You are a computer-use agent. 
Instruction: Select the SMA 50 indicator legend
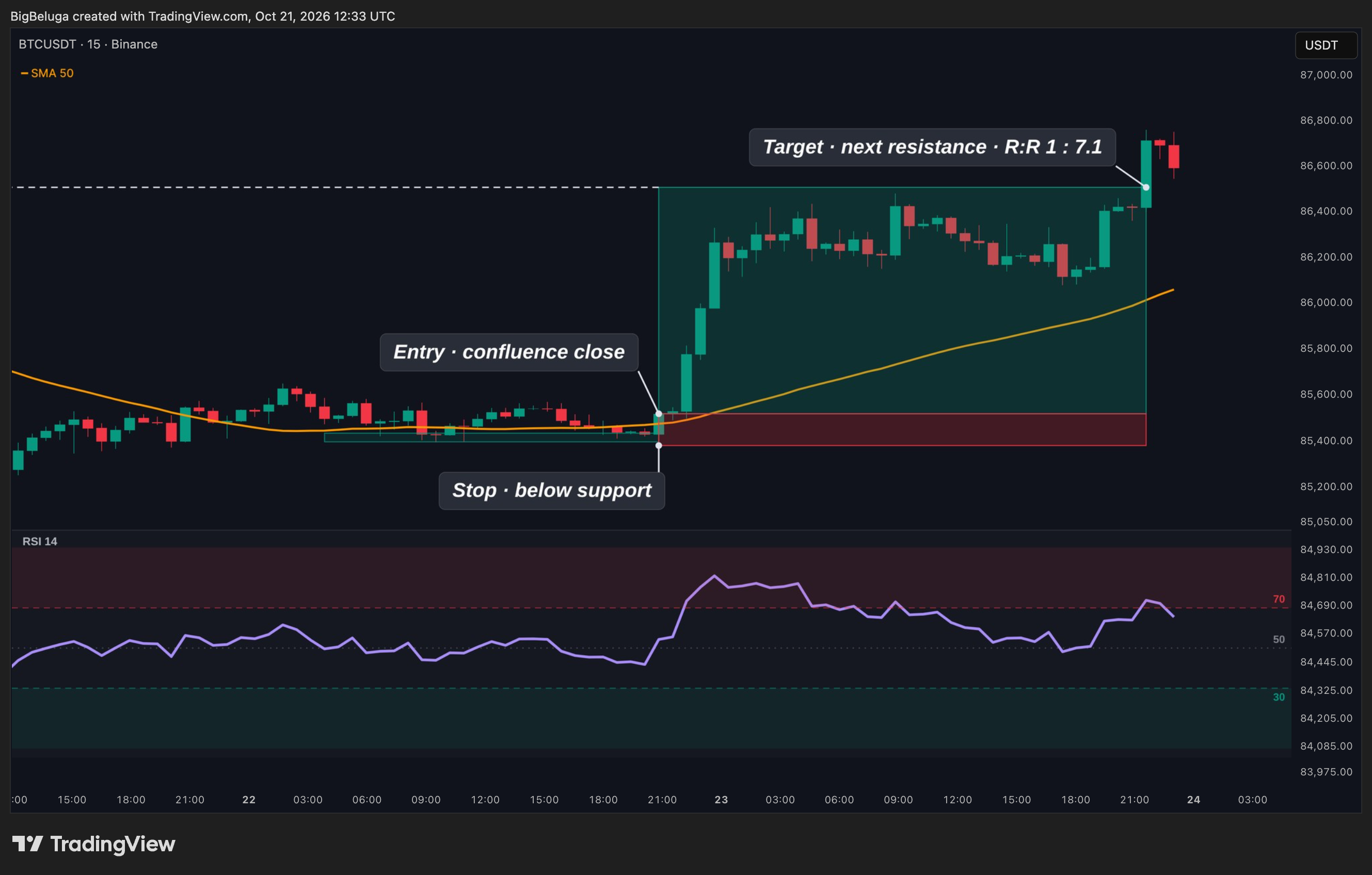47,73
